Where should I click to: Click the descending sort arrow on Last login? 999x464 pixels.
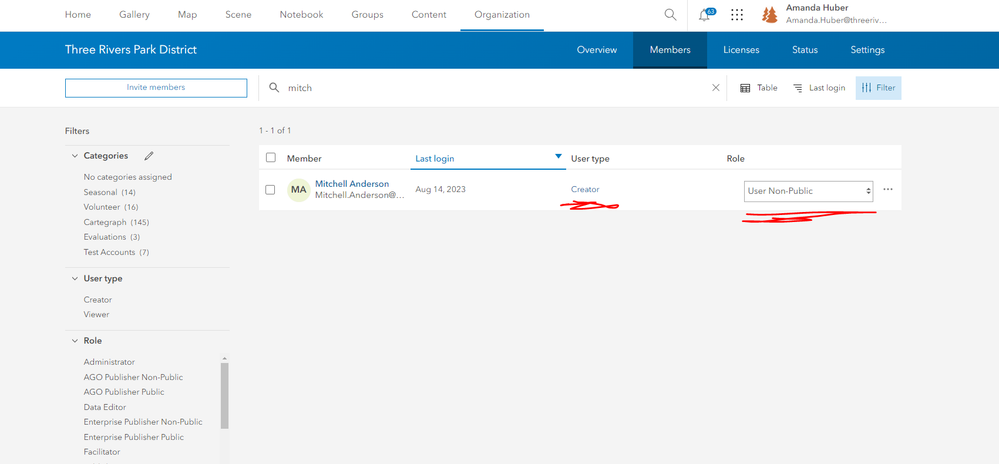pos(558,157)
